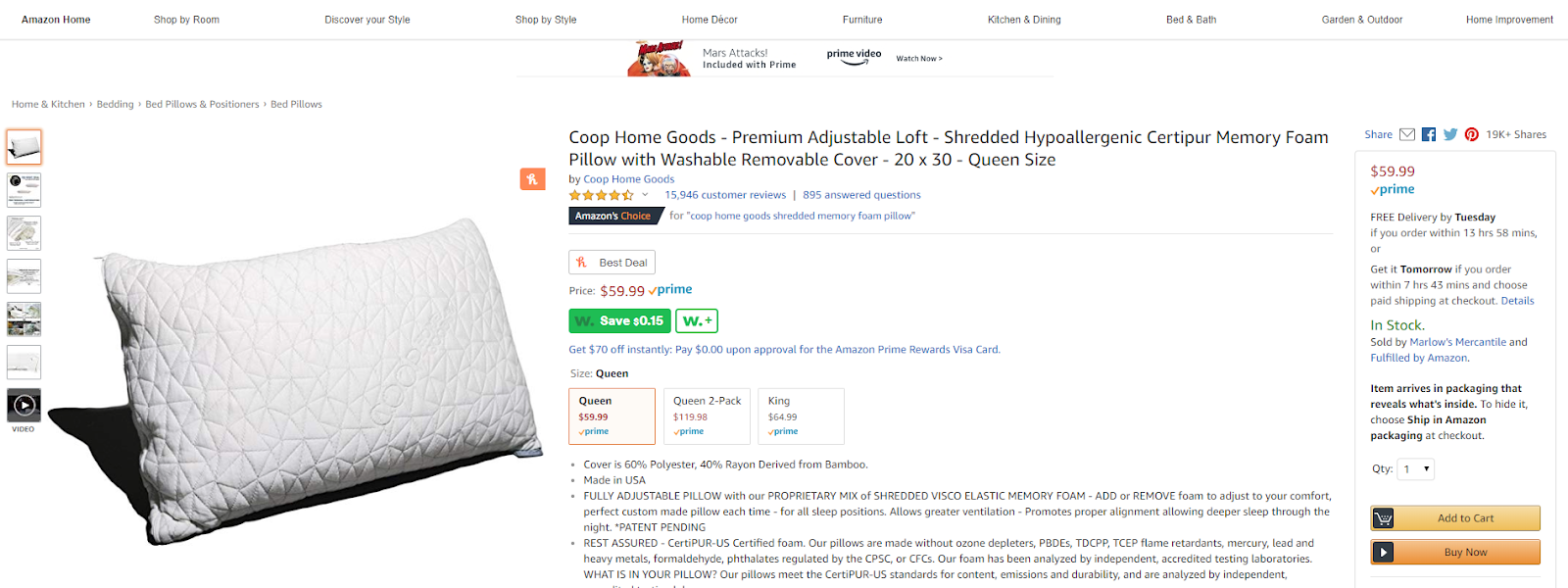Add the pillow to cart
1568x588 pixels.
(1455, 518)
